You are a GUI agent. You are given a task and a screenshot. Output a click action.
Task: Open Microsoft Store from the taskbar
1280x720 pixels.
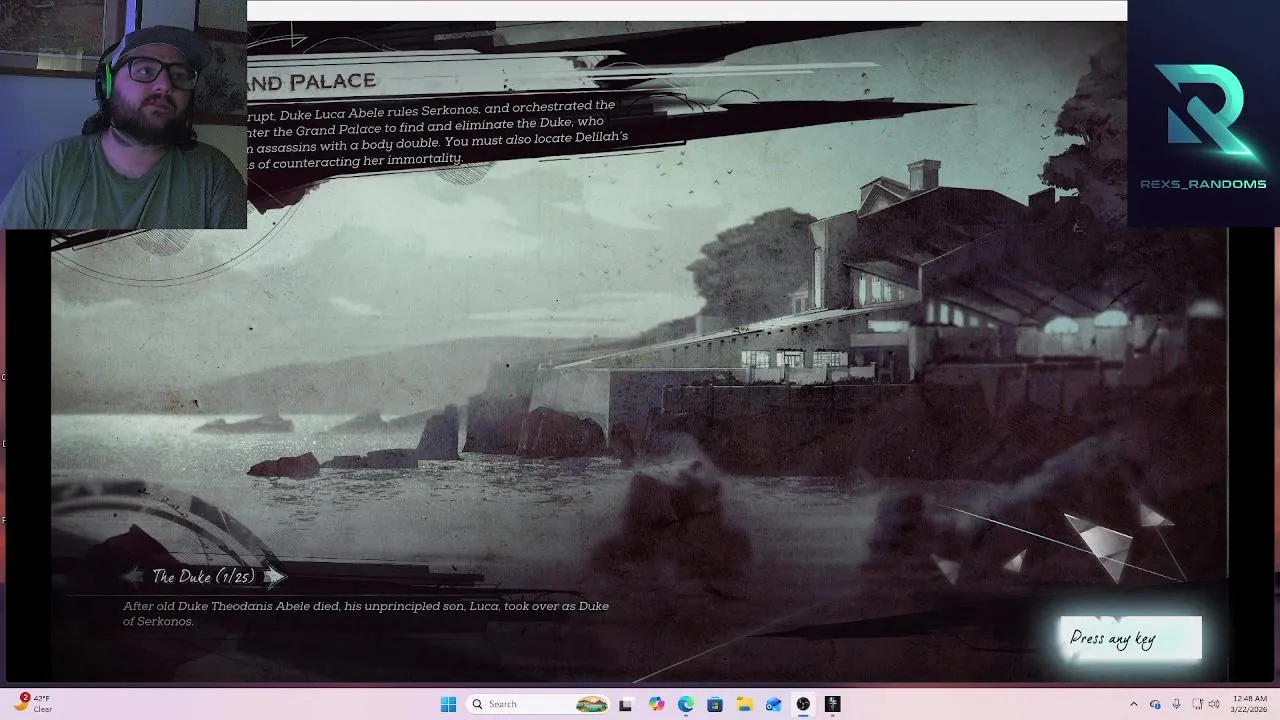pyautogui.click(x=715, y=704)
